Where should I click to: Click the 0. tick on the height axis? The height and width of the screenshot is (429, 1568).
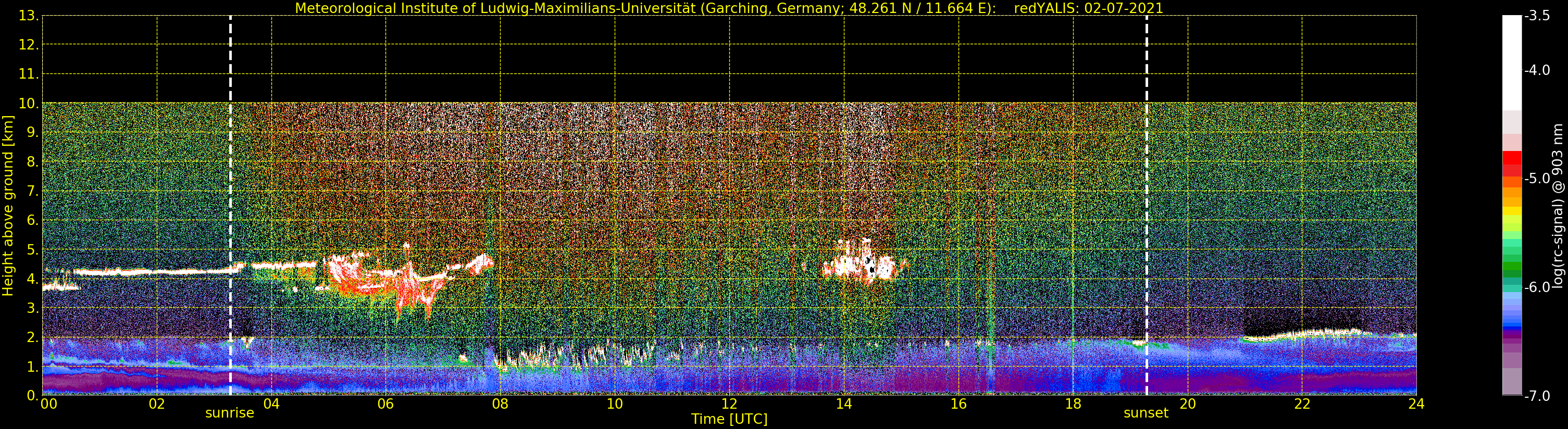tap(32, 396)
